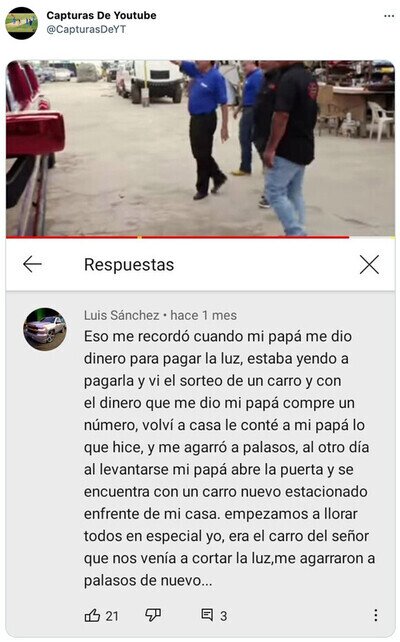Open the @CapturasDeYT handle link
The width and height of the screenshot is (400, 642).
[86, 29]
